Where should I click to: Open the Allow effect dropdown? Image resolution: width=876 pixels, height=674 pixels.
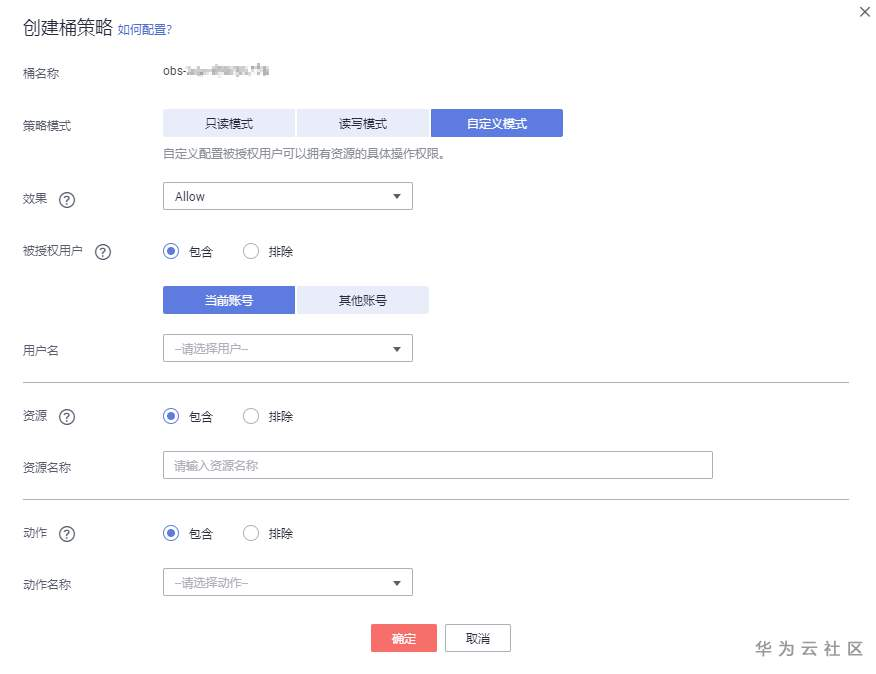pyautogui.click(x=288, y=196)
